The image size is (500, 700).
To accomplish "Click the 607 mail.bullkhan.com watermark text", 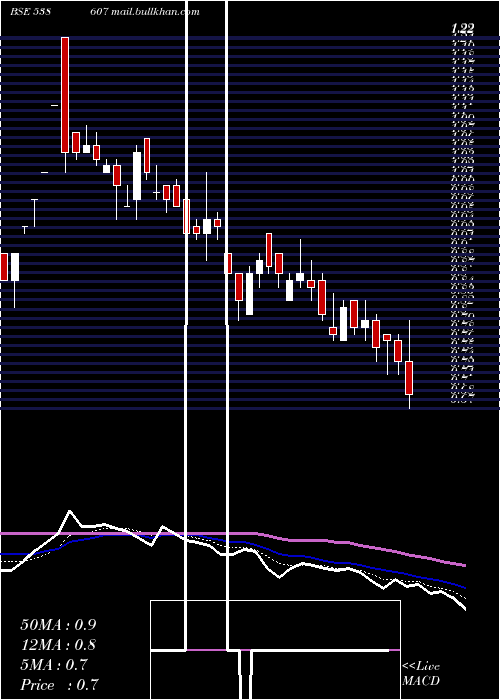I will click(x=144, y=12).
